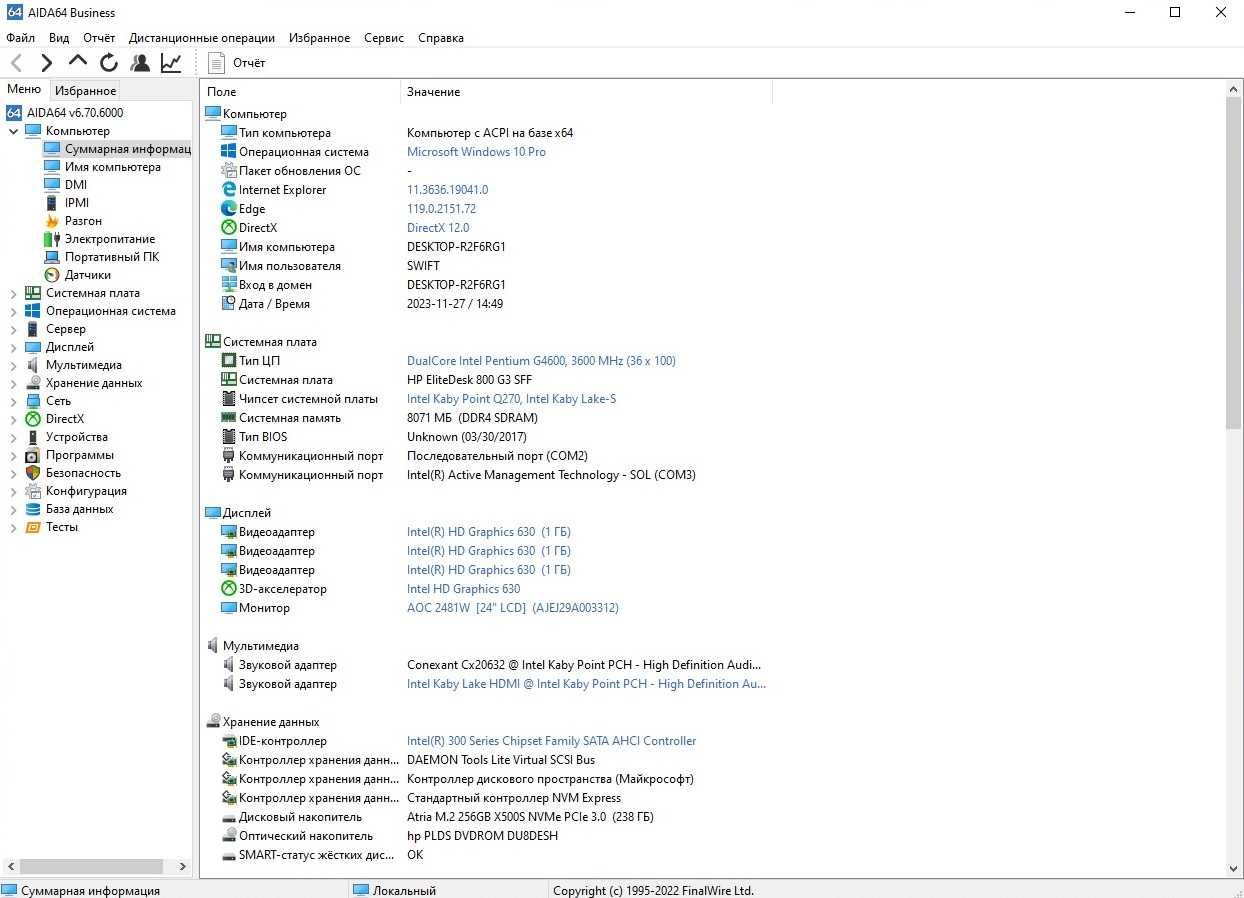The image size is (1244, 898).
Task: Select the IPMI tree icon
Action: [x=52, y=203]
